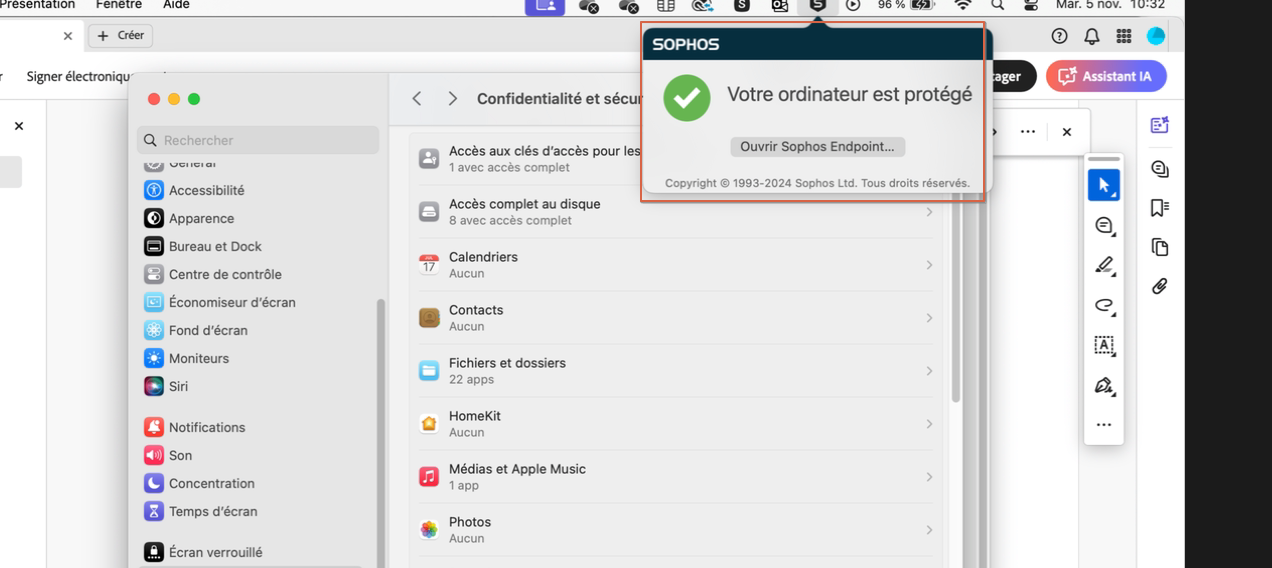Click the Acrobat Créer button
Image resolution: width=1272 pixels, height=568 pixels.
click(x=121, y=36)
